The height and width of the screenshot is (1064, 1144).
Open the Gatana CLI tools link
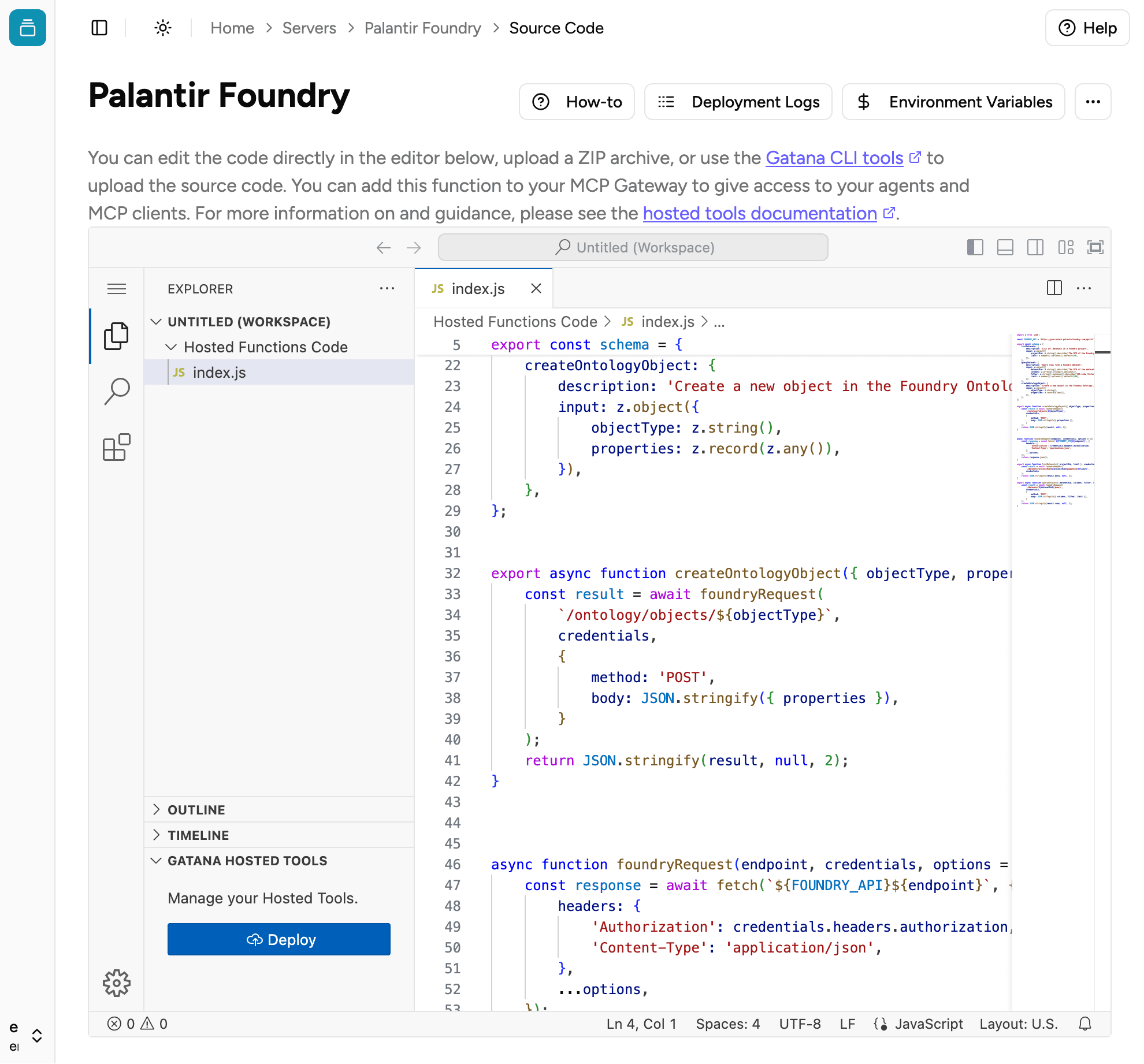point(834,158)
